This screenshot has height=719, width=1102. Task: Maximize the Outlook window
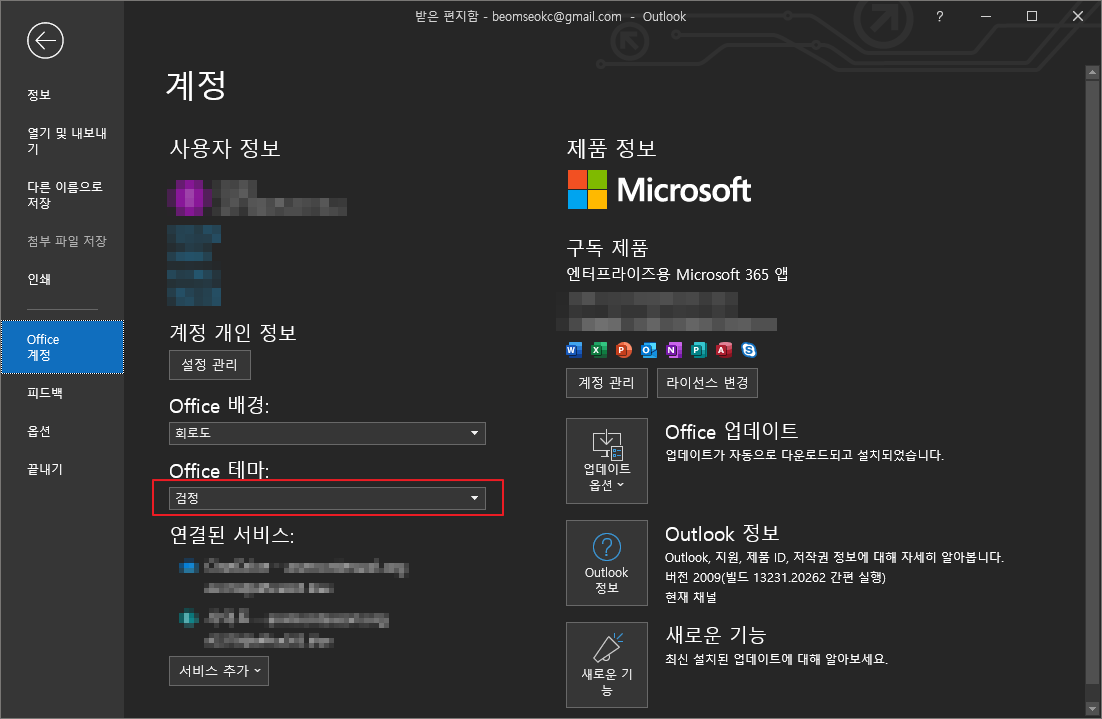click(x=1032, y=16)
